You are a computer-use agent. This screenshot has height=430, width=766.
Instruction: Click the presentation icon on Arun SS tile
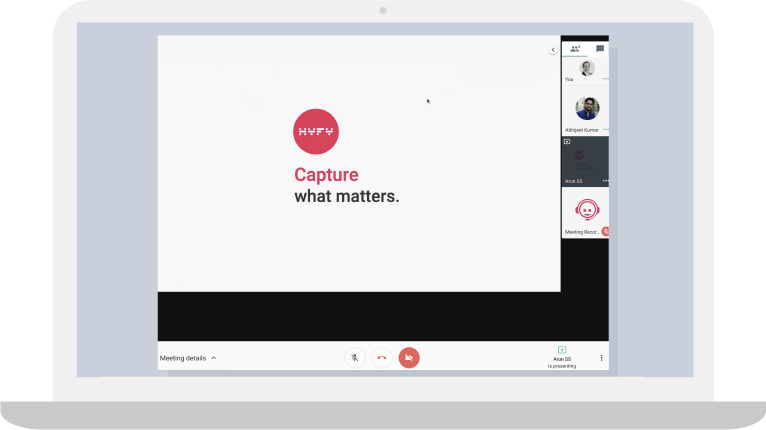click(567, 142)
